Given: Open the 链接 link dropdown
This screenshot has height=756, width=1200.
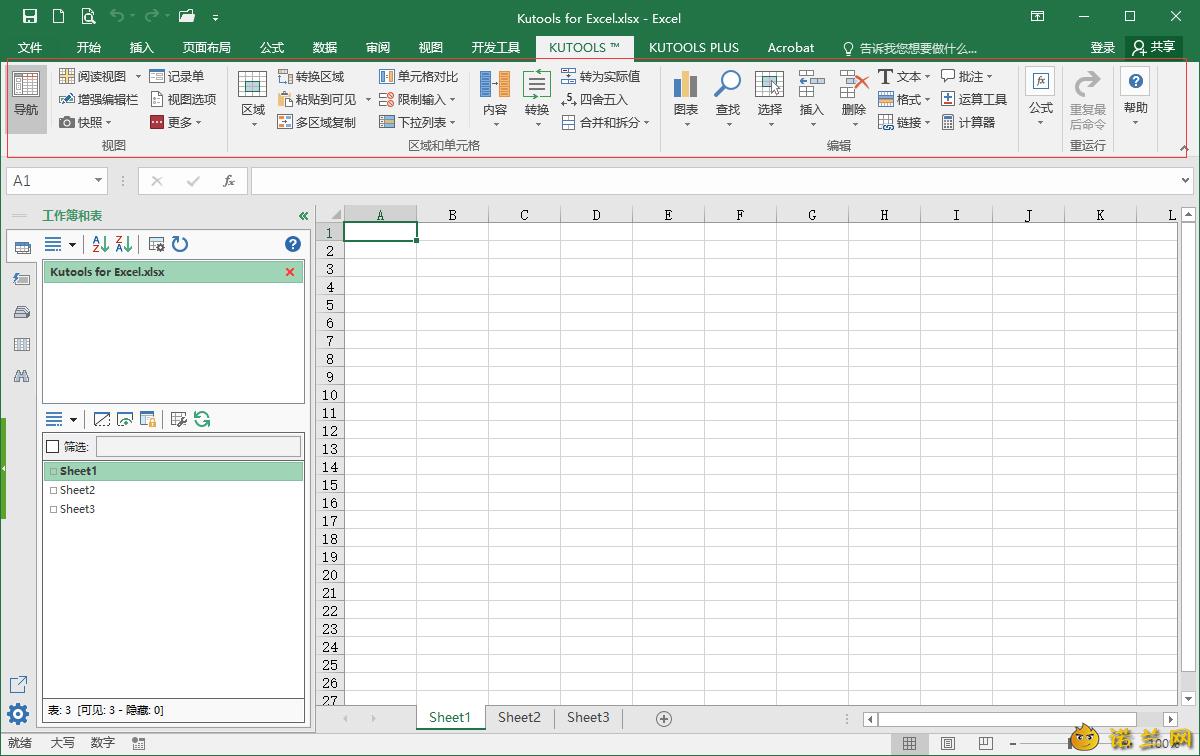Looking at the screenshot, I should 904,122.
